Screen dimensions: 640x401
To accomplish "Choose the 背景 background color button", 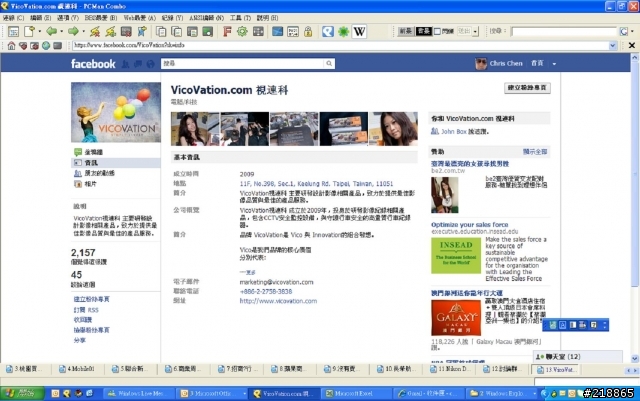I will pos(423,31).
